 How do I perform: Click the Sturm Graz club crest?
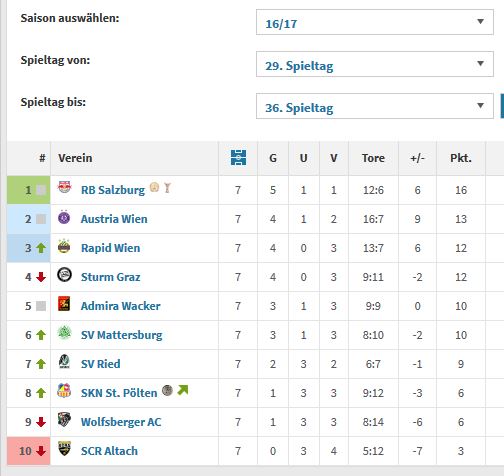coord(64,275)
